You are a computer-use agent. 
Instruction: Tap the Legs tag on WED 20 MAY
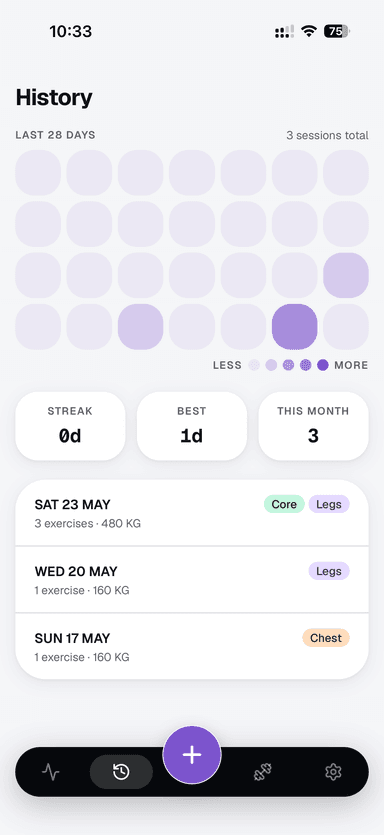(x=329, y=571)
